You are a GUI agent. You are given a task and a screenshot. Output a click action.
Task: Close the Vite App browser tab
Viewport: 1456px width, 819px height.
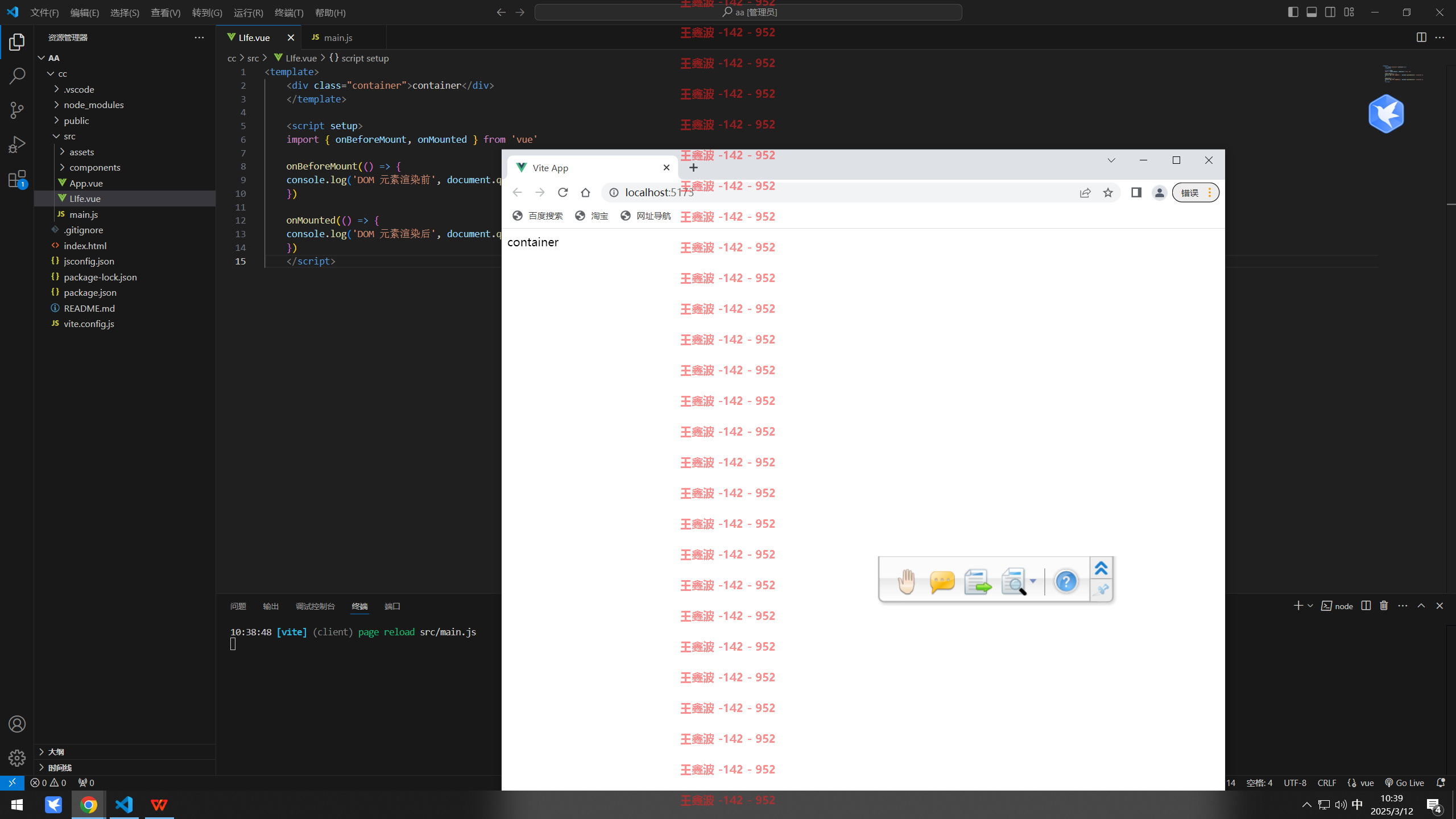667,168
